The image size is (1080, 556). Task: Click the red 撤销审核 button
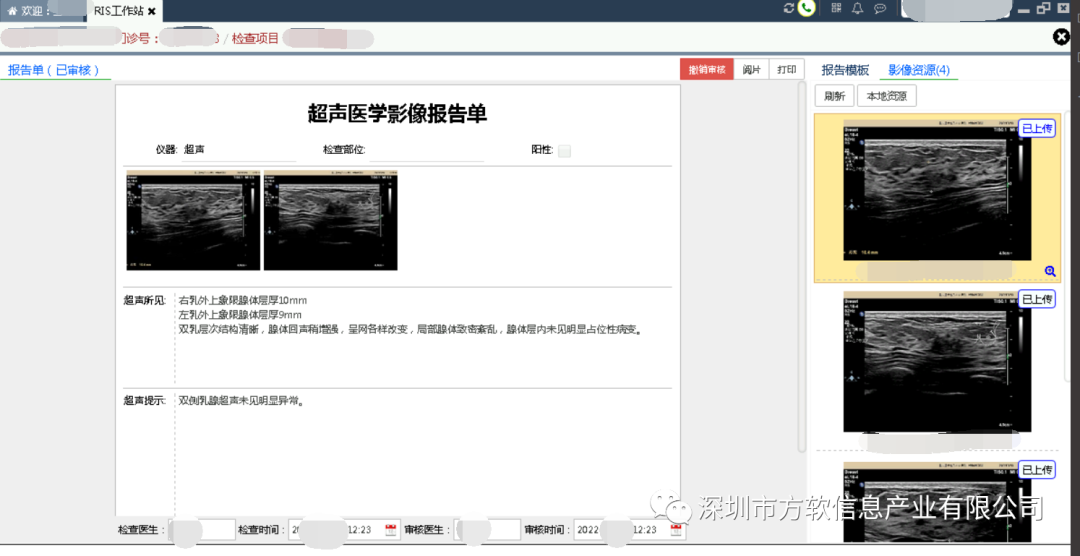tap(706, 70)
